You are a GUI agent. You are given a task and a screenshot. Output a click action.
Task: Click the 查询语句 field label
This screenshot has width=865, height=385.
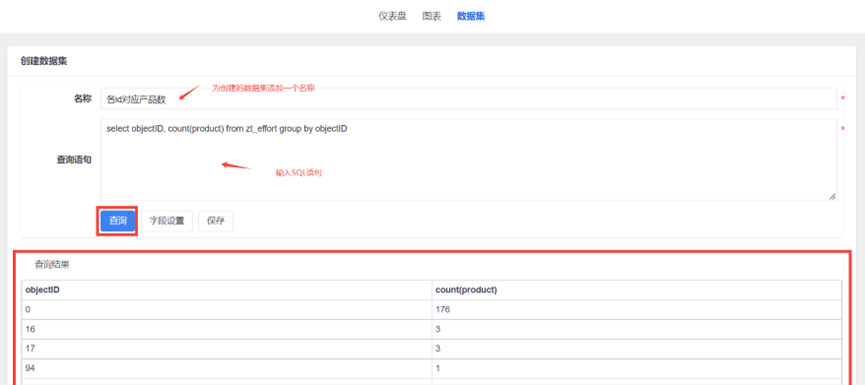point(74,159)
